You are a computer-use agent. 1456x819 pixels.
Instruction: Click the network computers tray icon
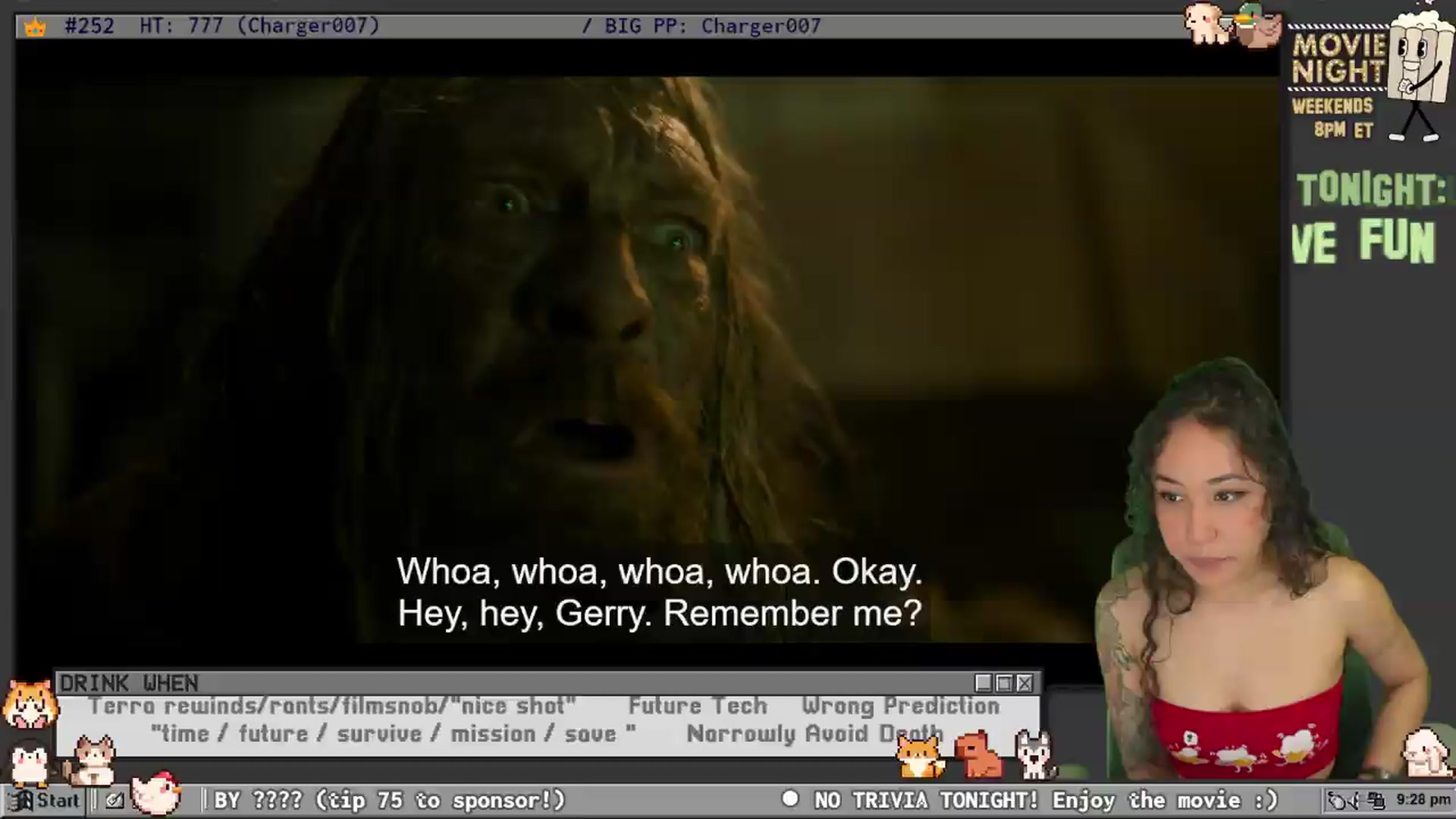click(x=1376, y=800)
